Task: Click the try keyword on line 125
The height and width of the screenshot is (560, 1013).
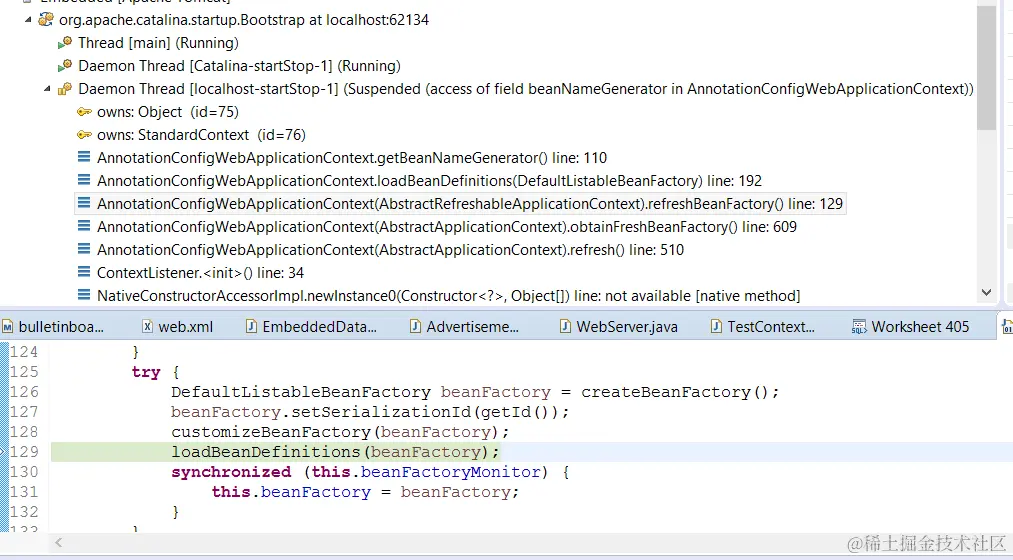Action: click(x=146, y=372)
